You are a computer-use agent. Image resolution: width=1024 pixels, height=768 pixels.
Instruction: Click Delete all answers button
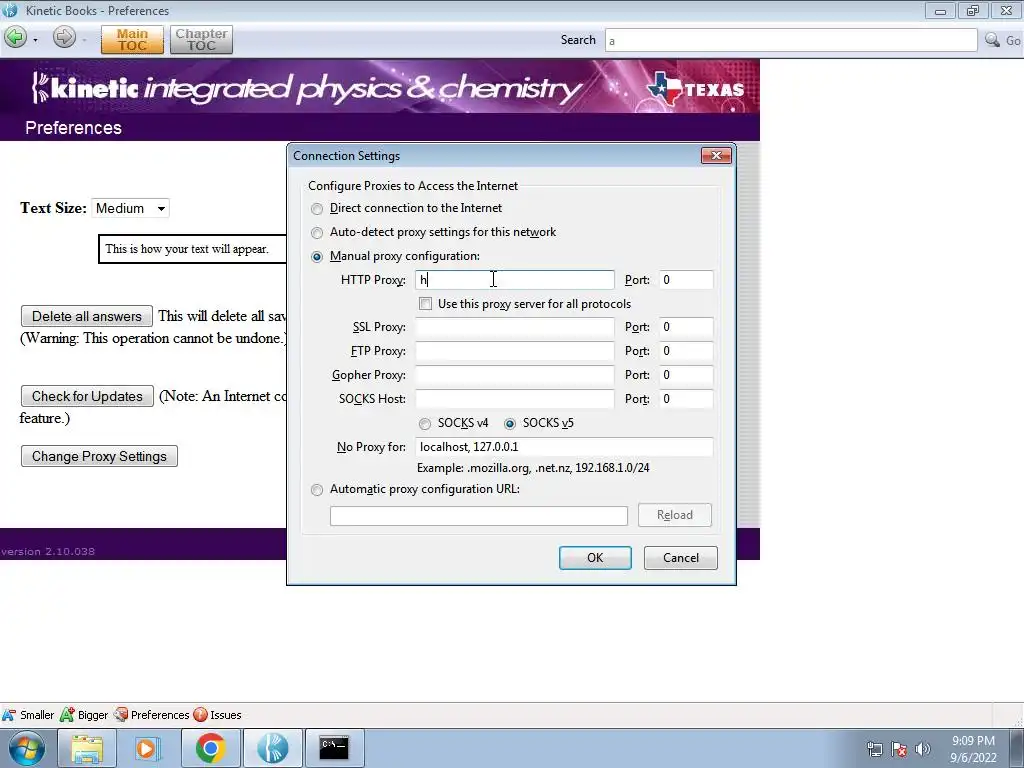tap(87, 316)
